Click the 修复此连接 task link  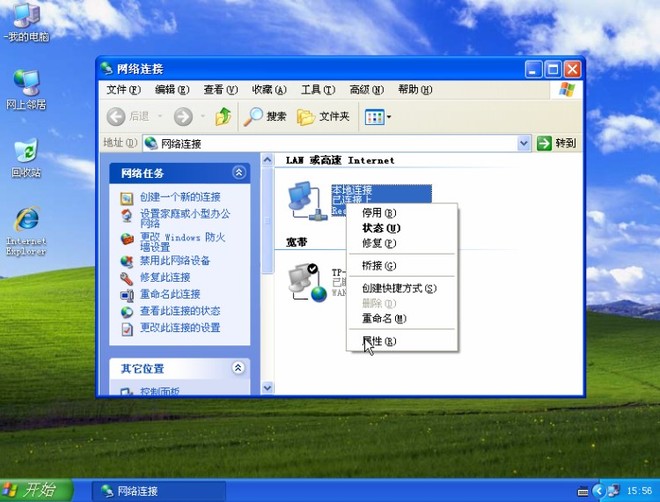pos(165,277)
